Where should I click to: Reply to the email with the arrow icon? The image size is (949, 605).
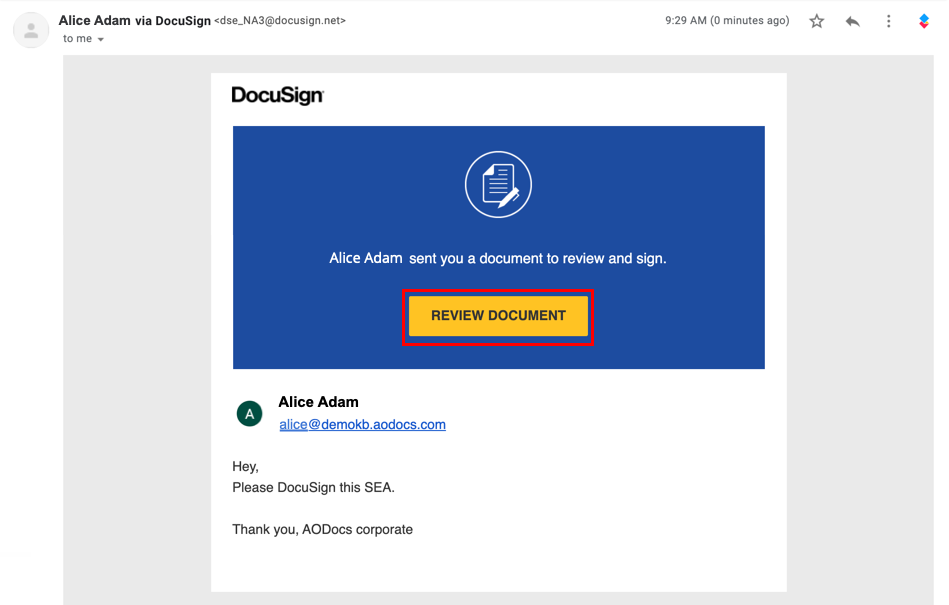click(853, 21)
